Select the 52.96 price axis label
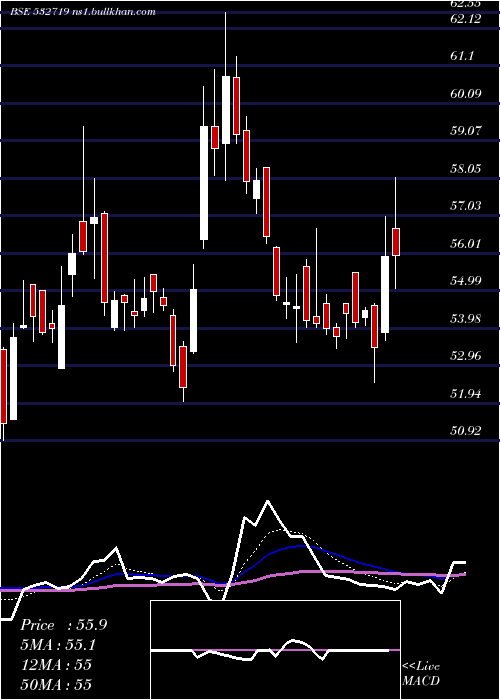Image resolution: width=500 pixels, height=700 pixels. (x=466, y=356)
